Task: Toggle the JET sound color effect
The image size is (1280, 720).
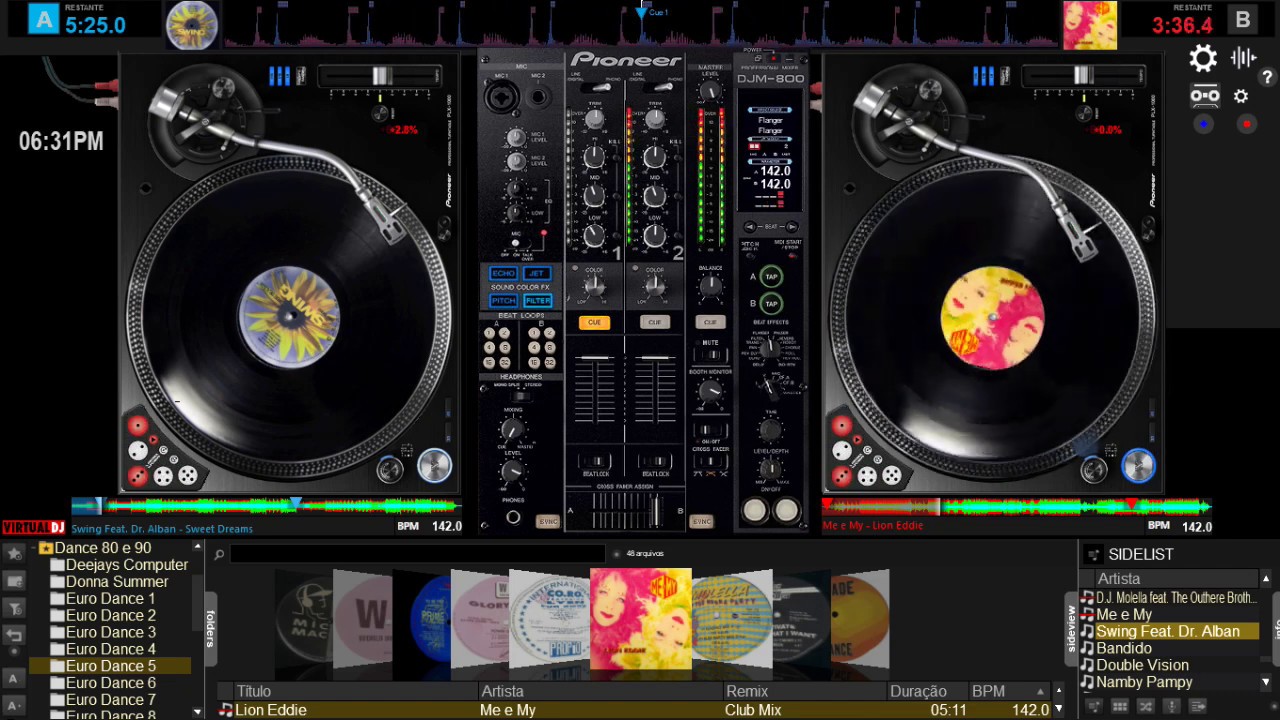Action: coord(537,273)
